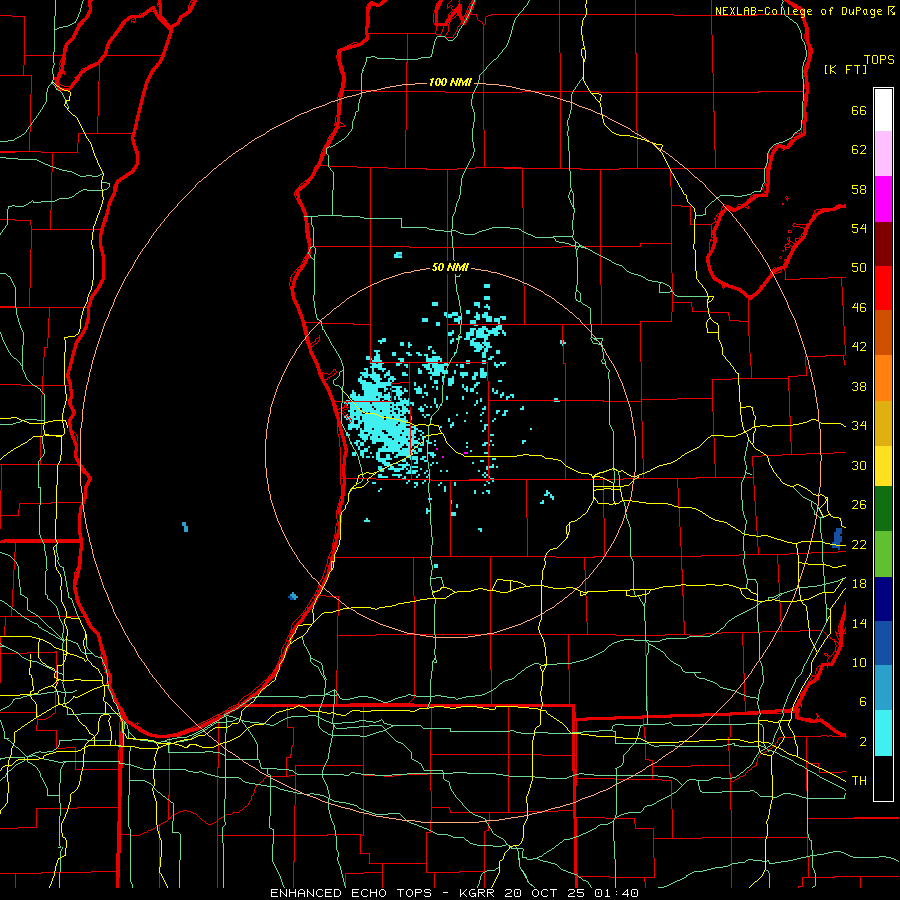This screenshot has width=900, height=900.
Task: Select the dark red legend swatch
Action: pyautogui.click(x=883, y=243)
